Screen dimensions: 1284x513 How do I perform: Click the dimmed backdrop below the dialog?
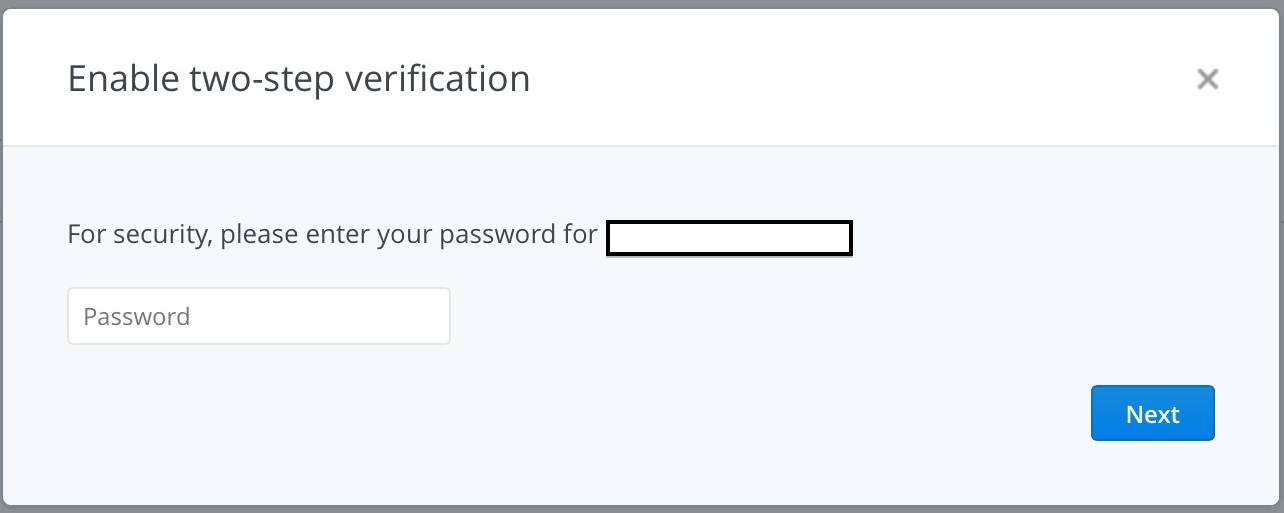(640, 509)
